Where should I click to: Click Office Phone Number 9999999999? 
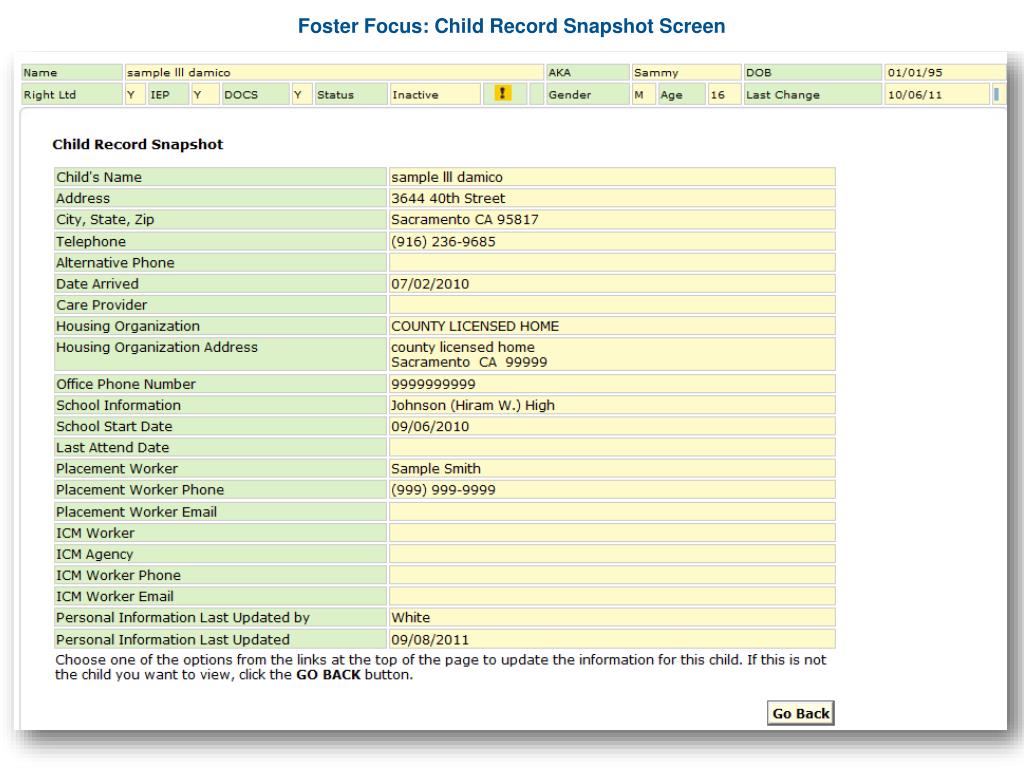433,384
